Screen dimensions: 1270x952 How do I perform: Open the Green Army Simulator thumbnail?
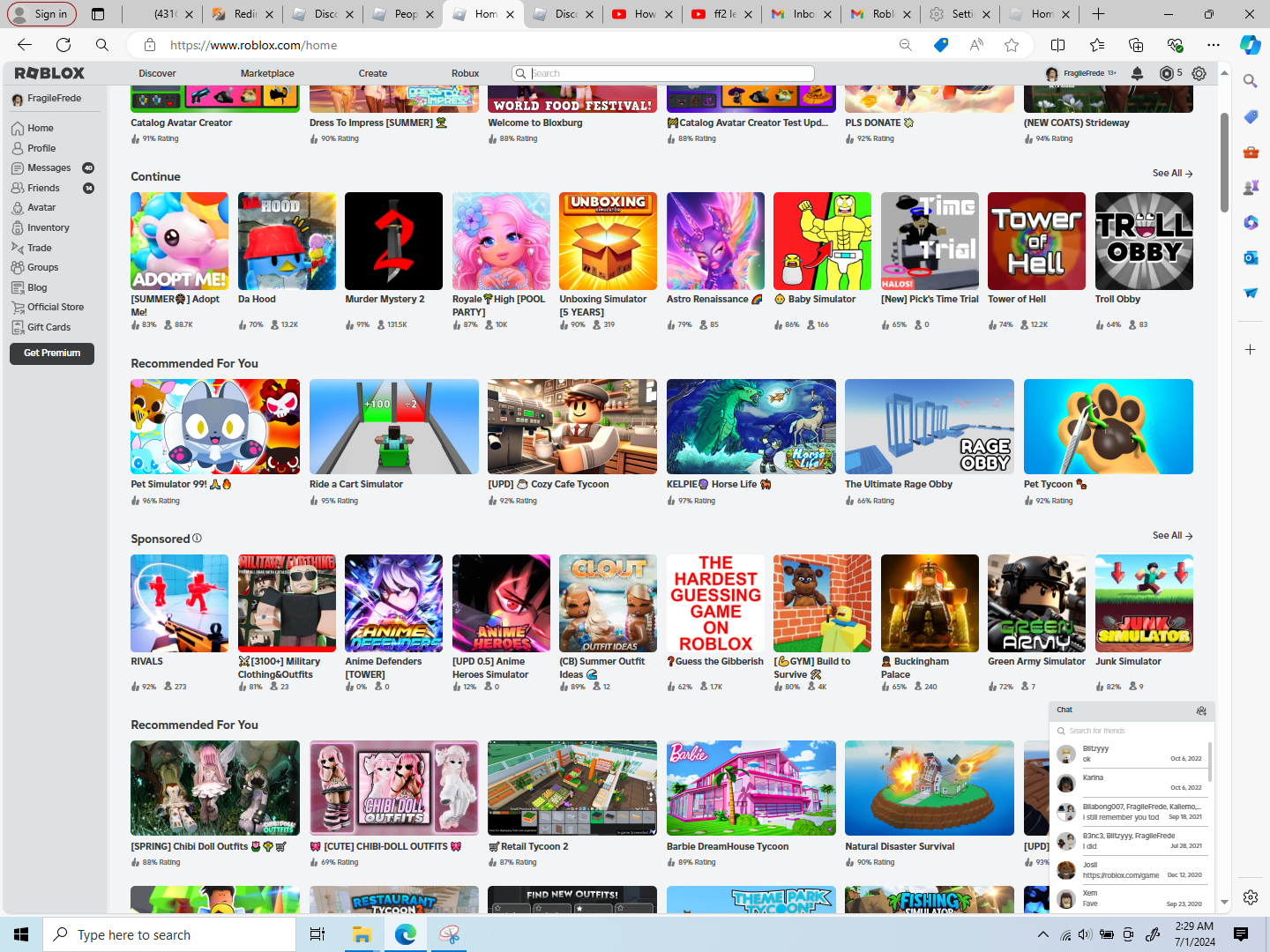tap(1036, 603)
